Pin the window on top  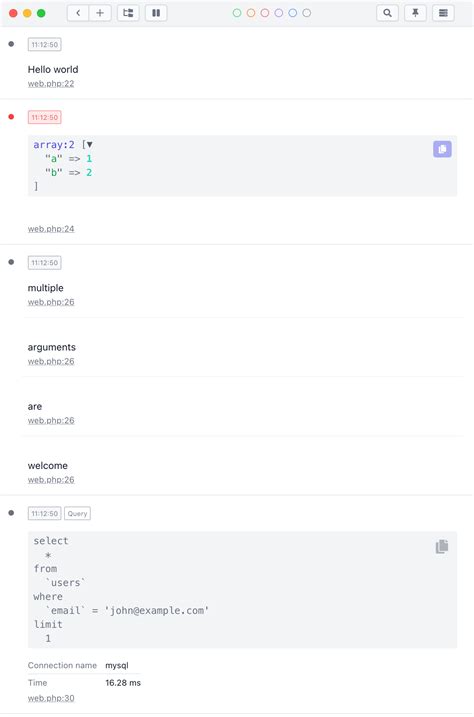(x=415, y=13)
